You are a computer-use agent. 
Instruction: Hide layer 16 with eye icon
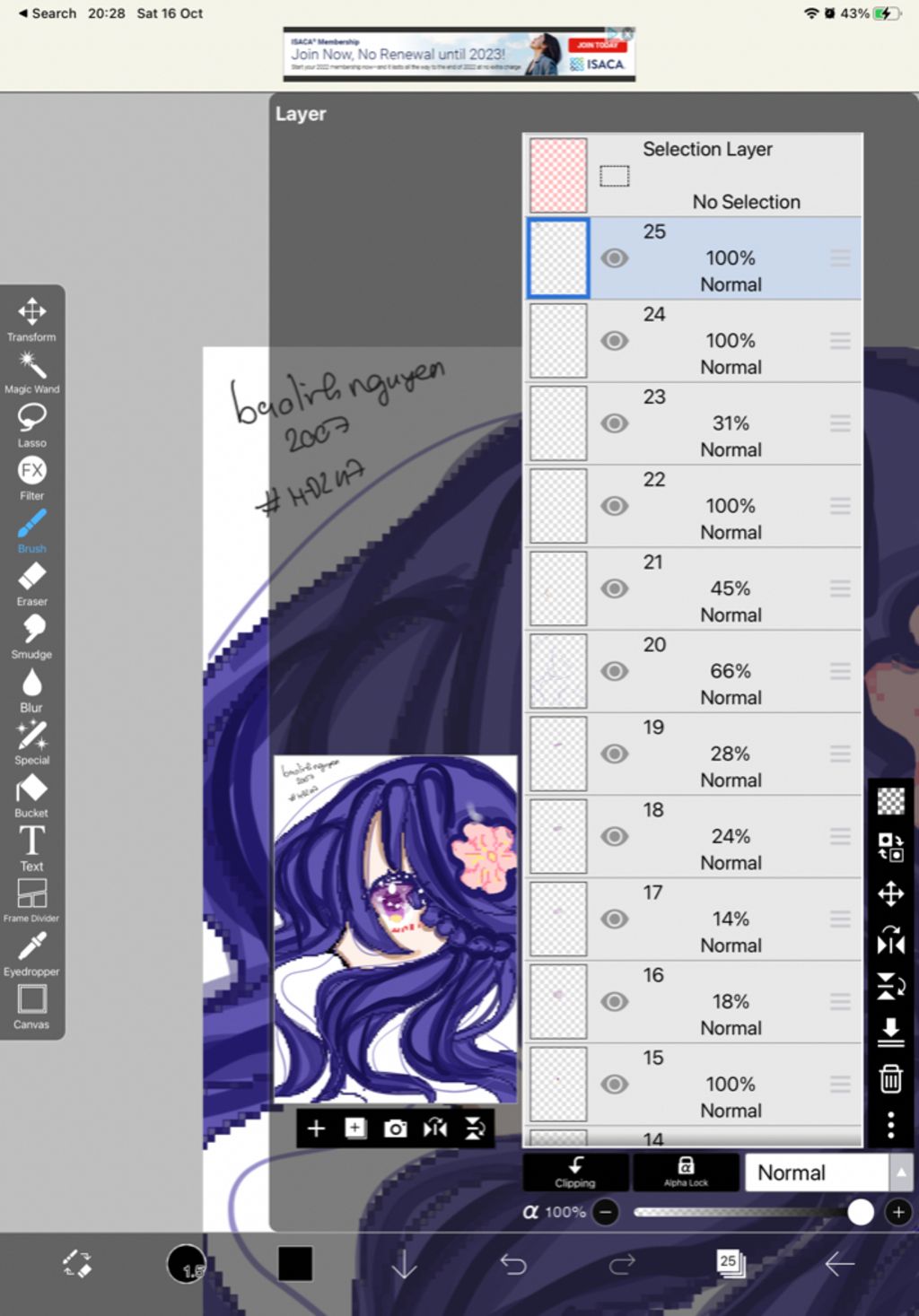pyautogui.click(x=614, y=1001)
